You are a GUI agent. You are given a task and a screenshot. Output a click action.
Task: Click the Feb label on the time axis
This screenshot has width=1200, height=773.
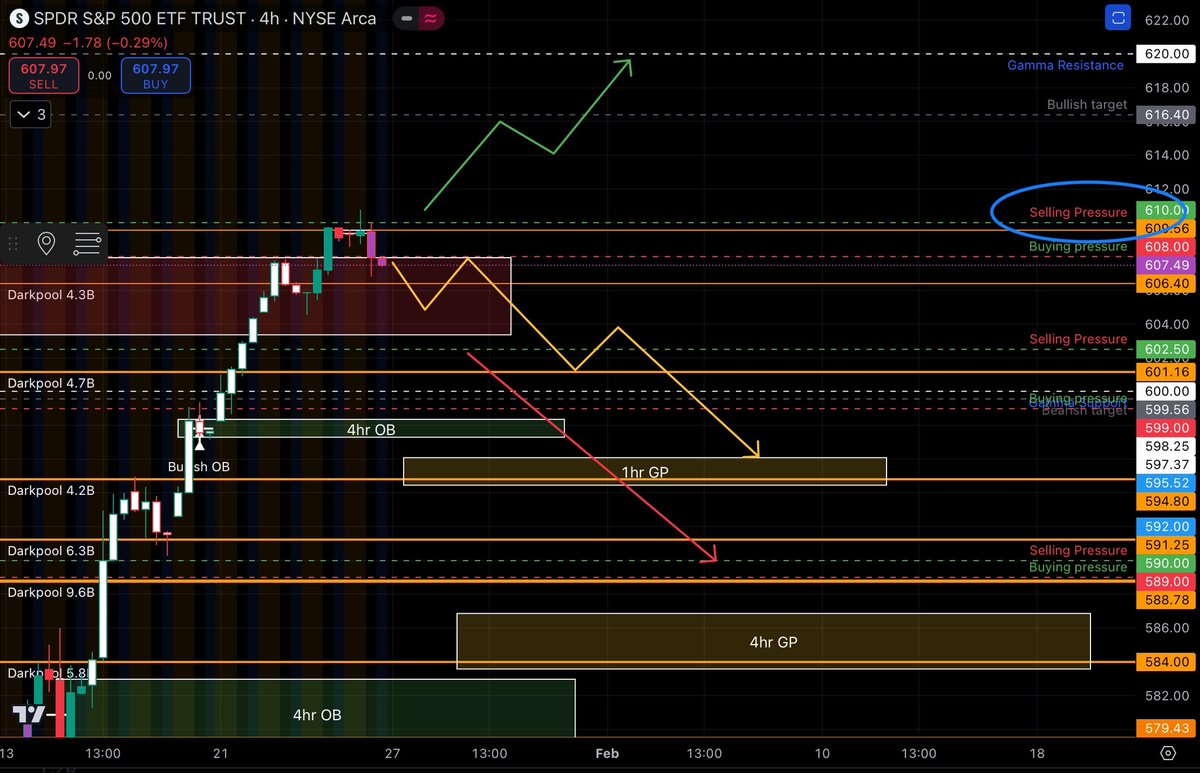pyautogui.click(x=607, y=753)
